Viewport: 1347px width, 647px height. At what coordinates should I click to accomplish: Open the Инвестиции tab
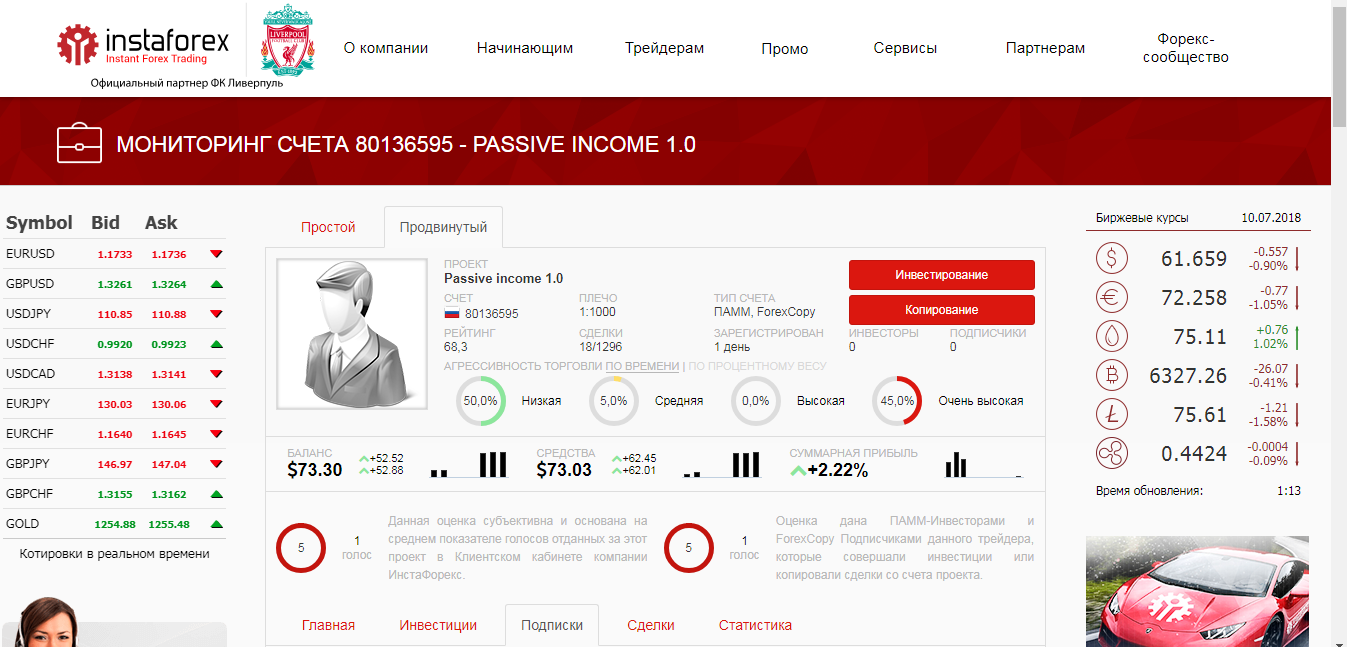pos(438,625)
